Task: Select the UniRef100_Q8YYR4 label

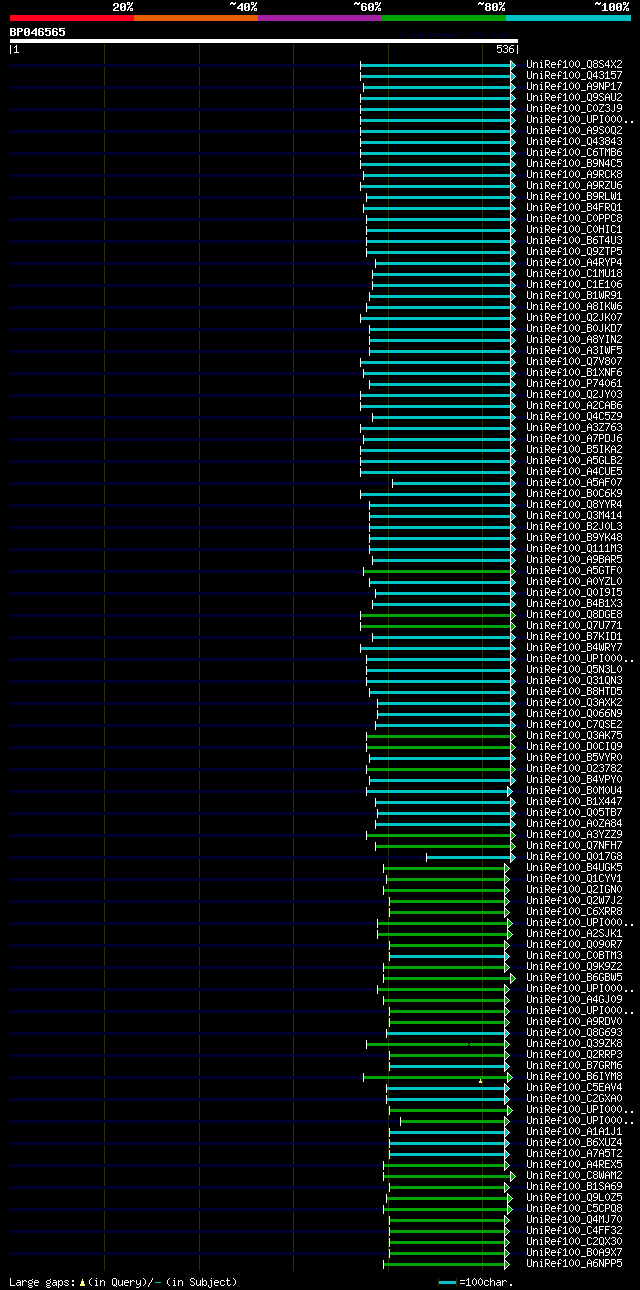Action: coord(574,504)
